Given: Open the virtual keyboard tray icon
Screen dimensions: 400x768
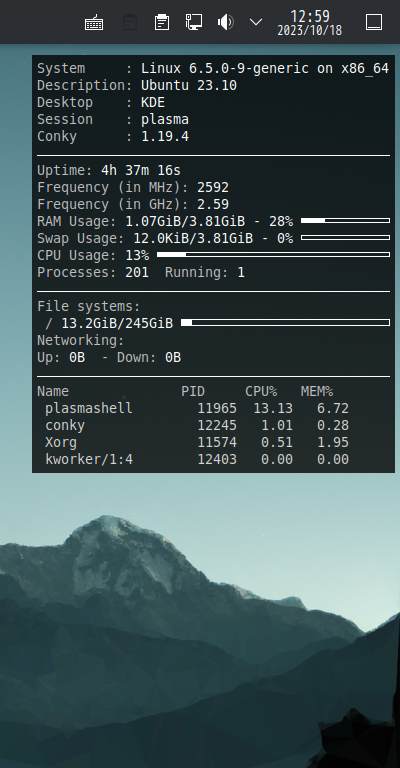Looking at the screenshot, I should tap(94, 23).
